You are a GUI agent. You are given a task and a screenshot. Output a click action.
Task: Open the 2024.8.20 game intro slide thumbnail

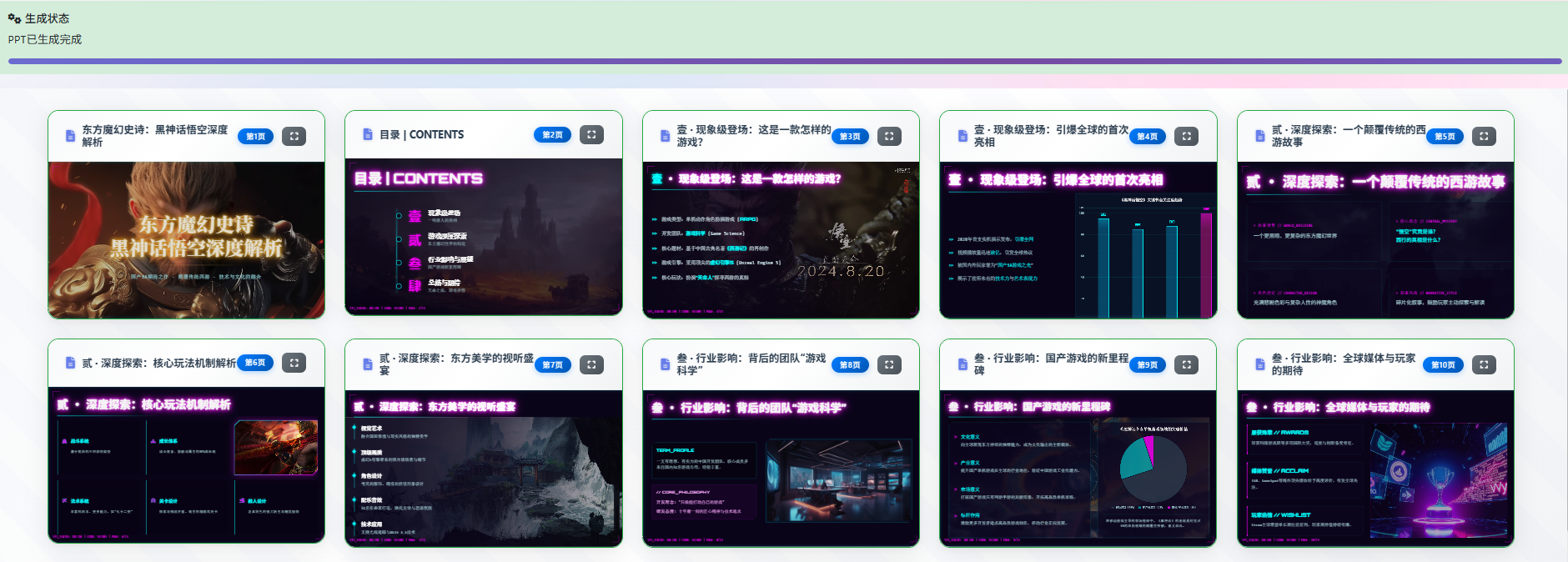pyautogui.click(x=781, y=240)
